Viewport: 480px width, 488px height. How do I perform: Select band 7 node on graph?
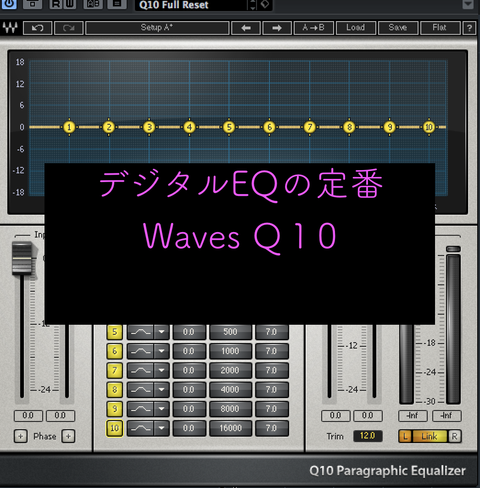click(309, 127)
